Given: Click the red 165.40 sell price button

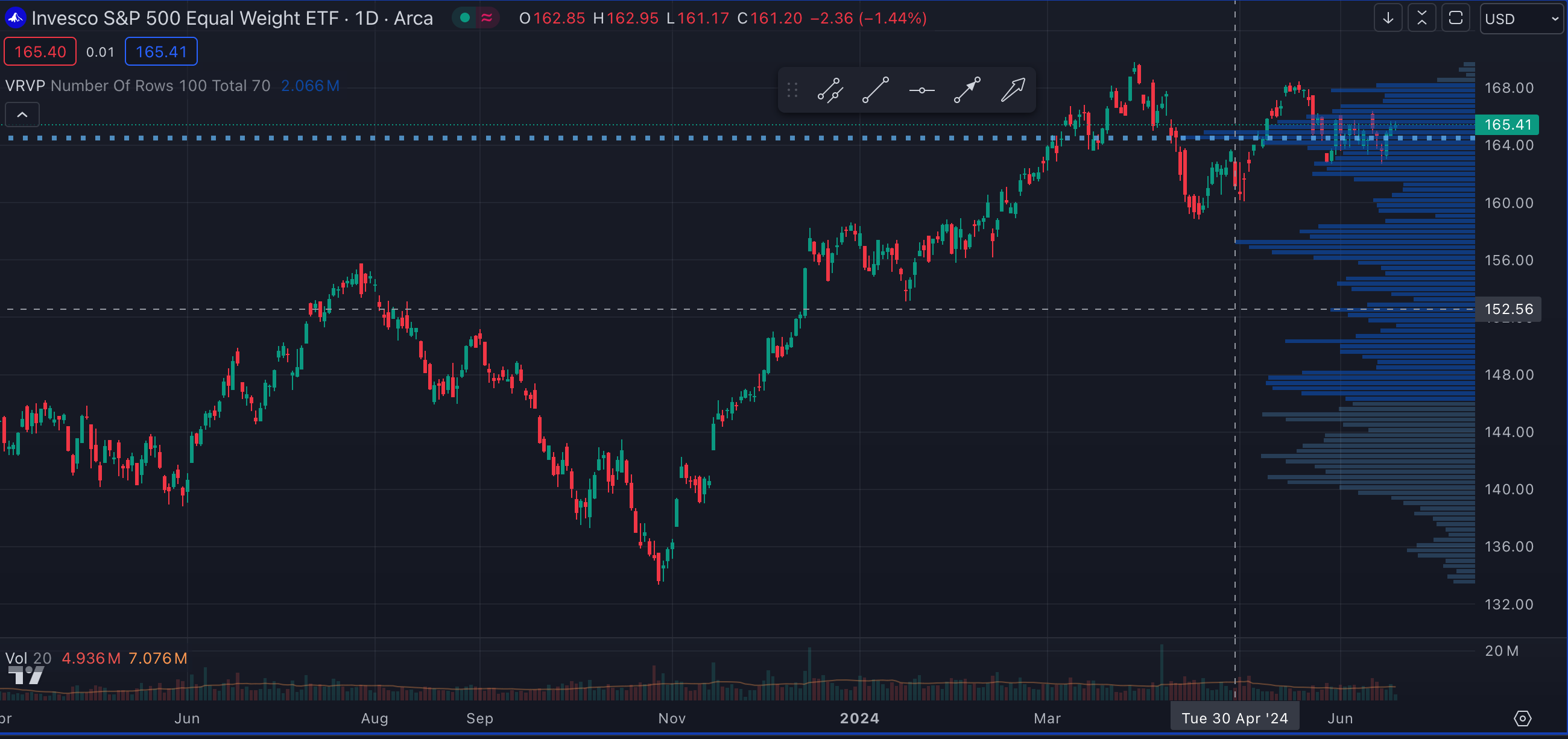Looking at the screenshot, I should (x=40, y=52).
